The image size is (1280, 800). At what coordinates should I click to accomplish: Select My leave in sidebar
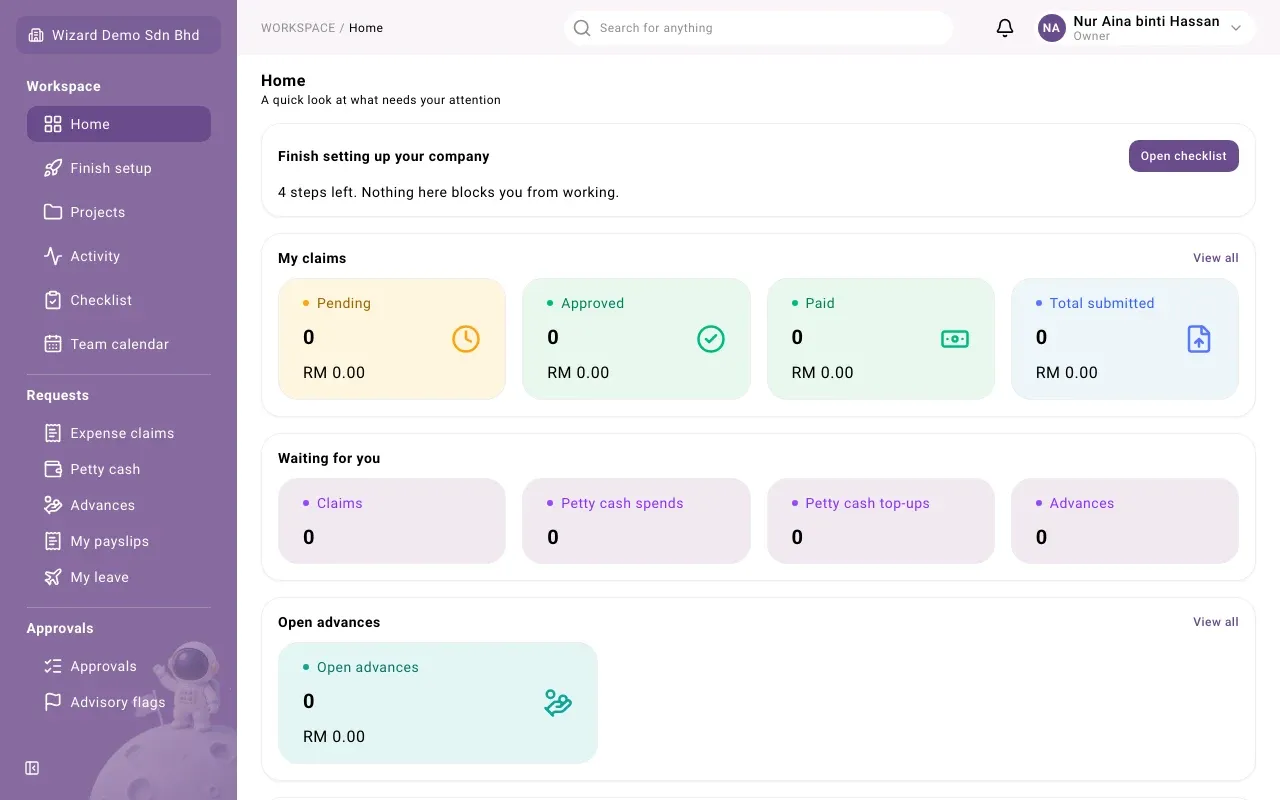(118, 577)
